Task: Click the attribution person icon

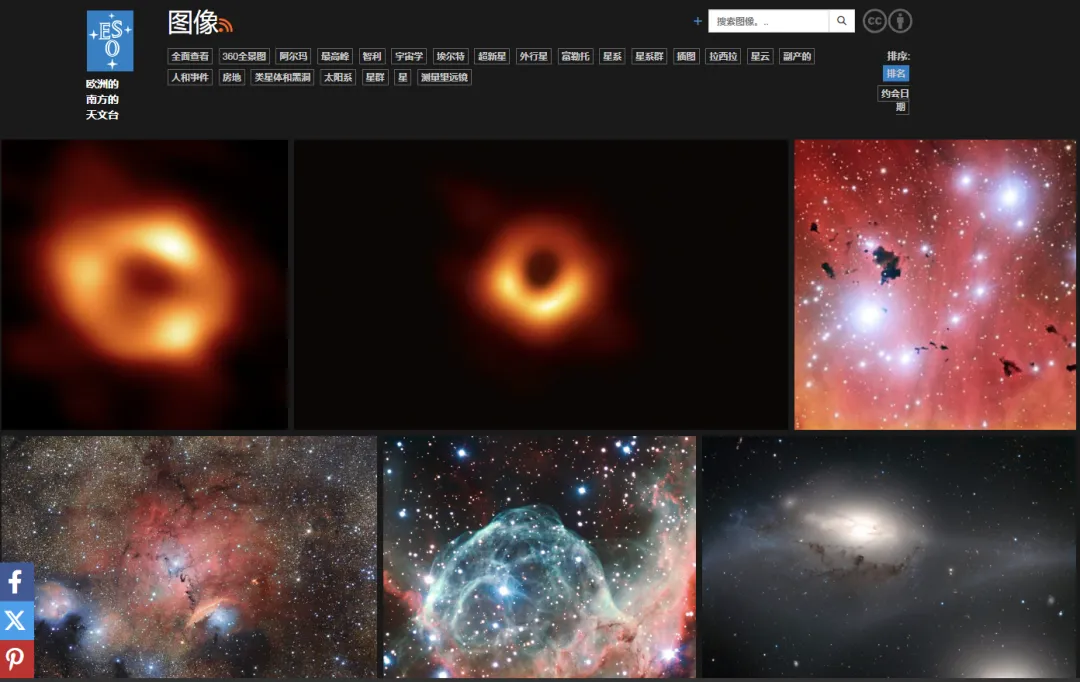Action: [901, 21]
